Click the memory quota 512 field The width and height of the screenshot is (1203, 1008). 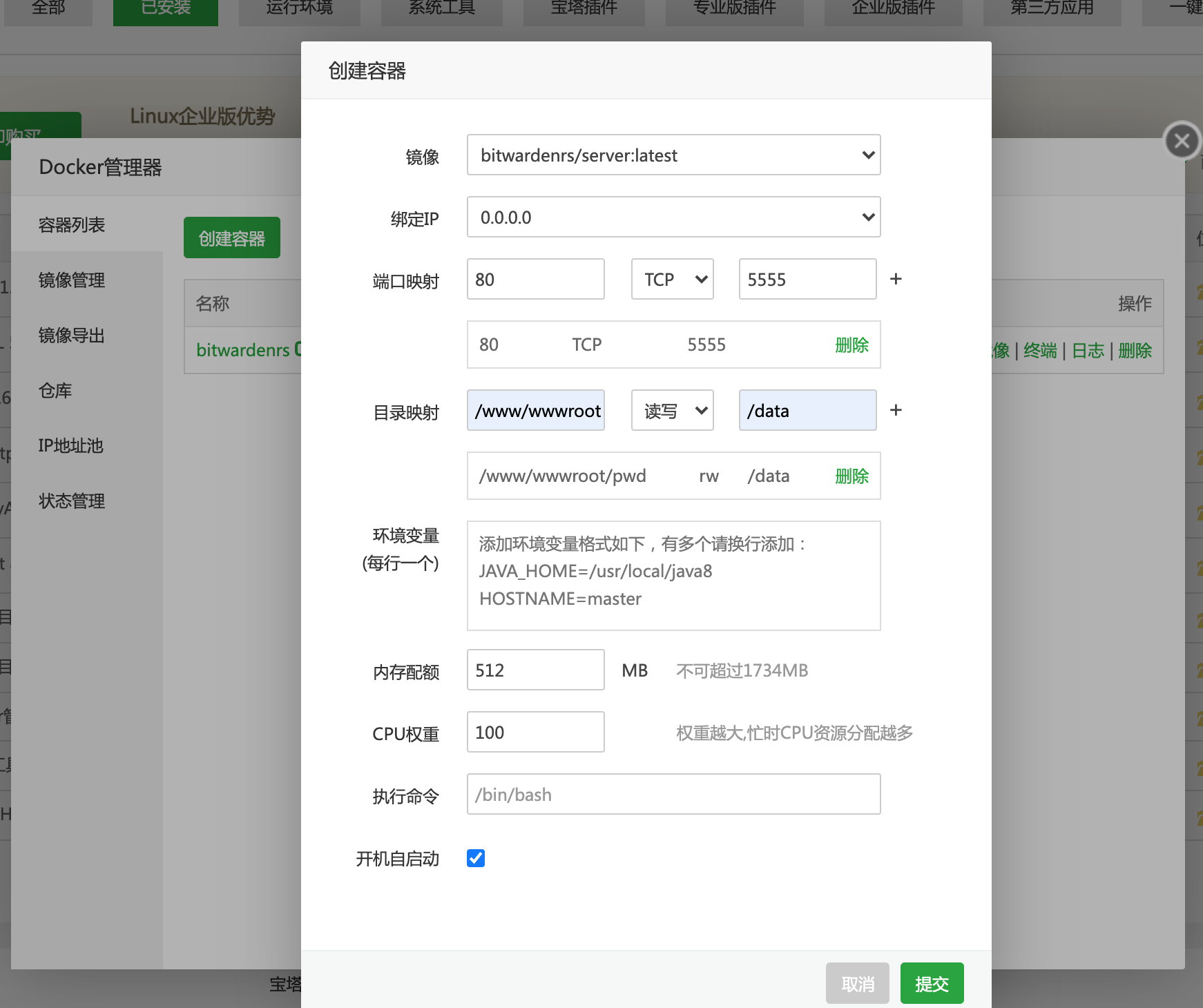pyautogui.click(x=535, y=670)
